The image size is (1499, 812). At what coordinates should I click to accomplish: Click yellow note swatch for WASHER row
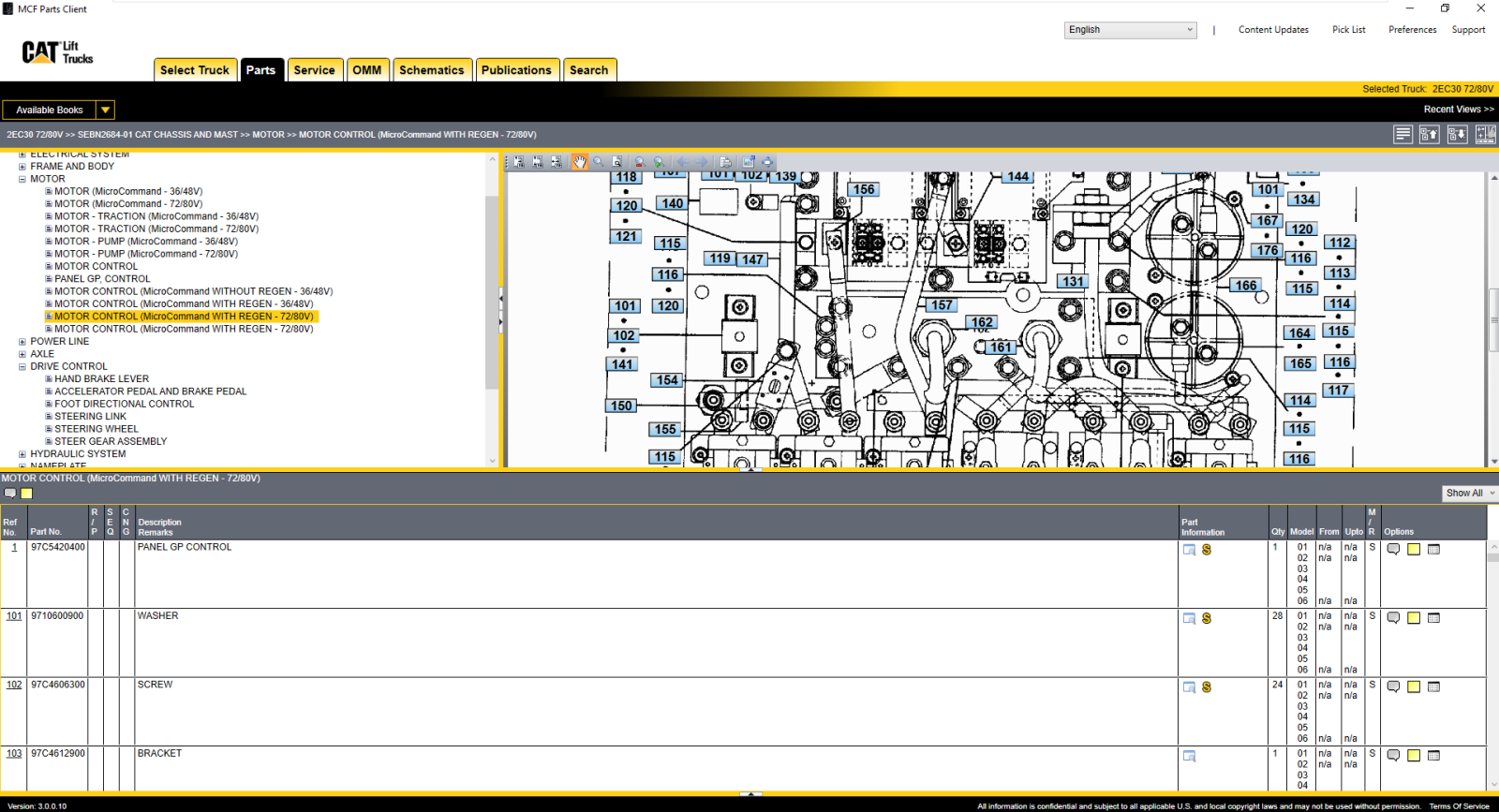click(1414, 618)
